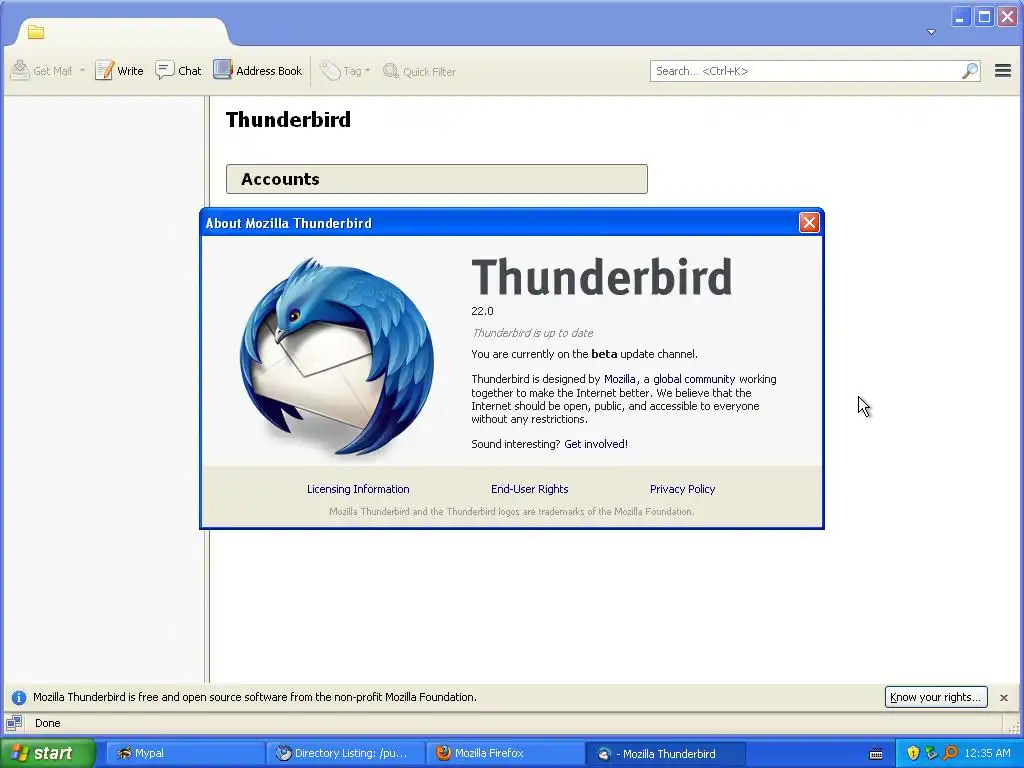Switch to Directory Listing taskbar window
Viewport: 1024px width, 768px height.
click(345, 753)
